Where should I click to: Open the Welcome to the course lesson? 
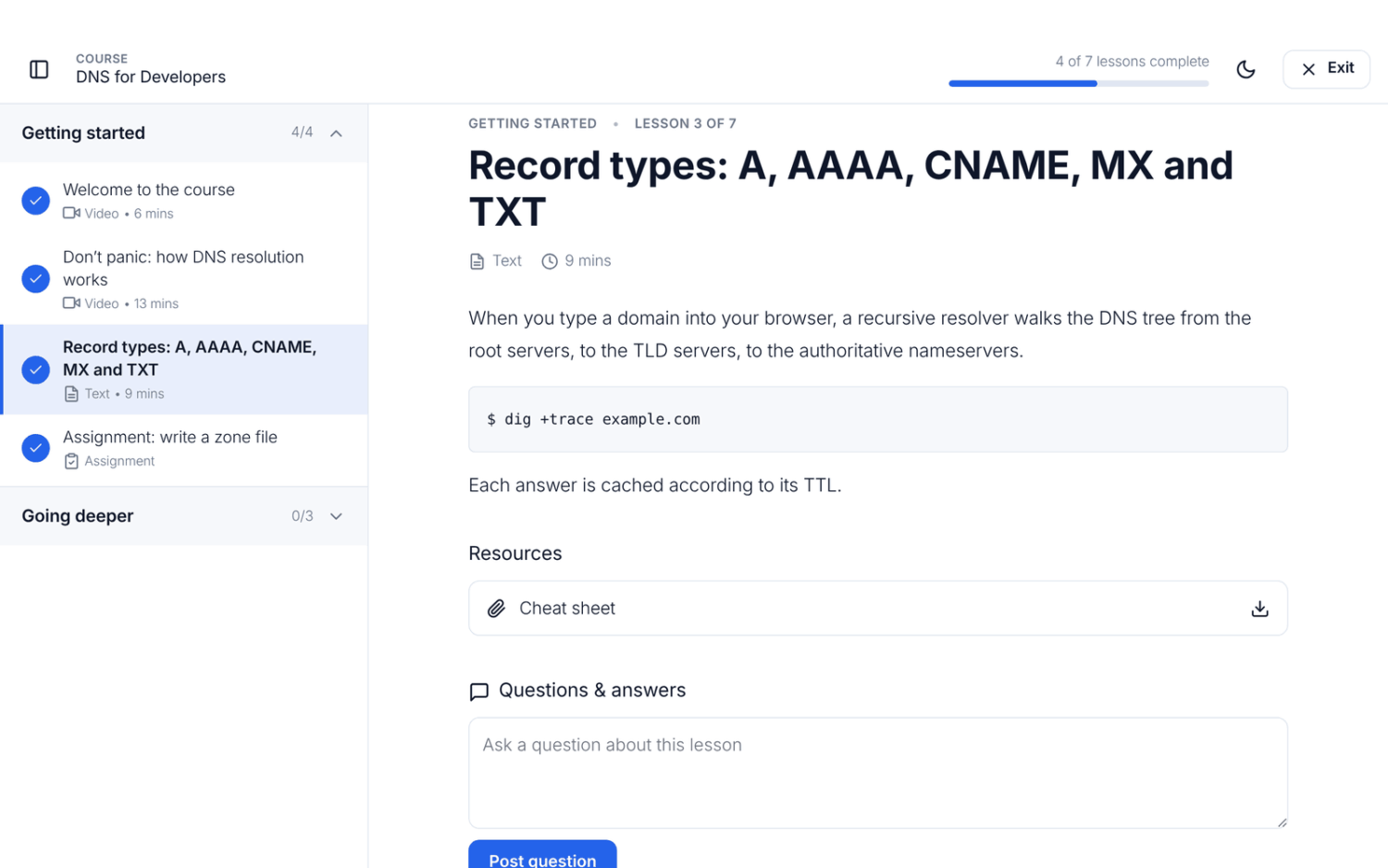(184, 201)
